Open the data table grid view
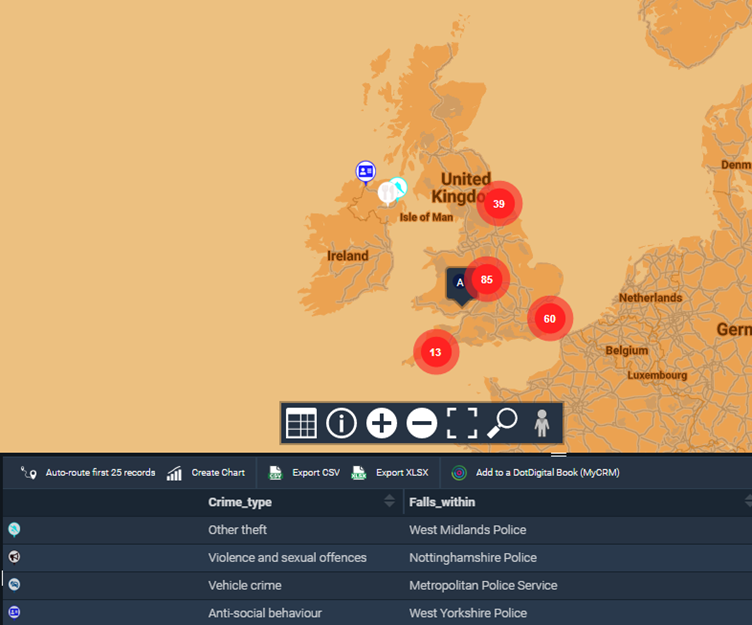752x625 pixels. coord(301,423)
